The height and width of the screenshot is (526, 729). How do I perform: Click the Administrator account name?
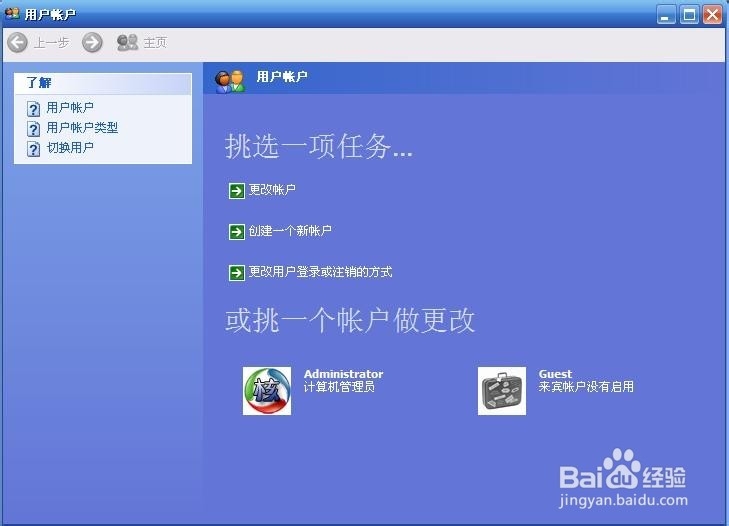pos(344,374)
